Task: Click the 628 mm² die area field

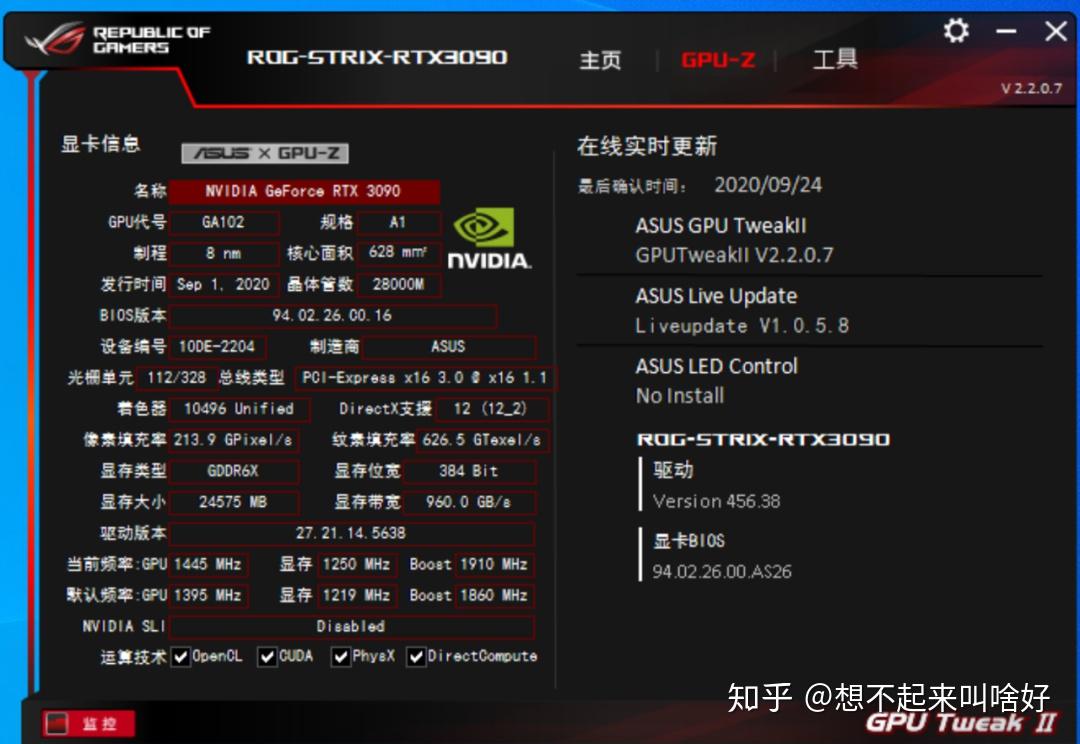Action: click(x=398, y=253)
